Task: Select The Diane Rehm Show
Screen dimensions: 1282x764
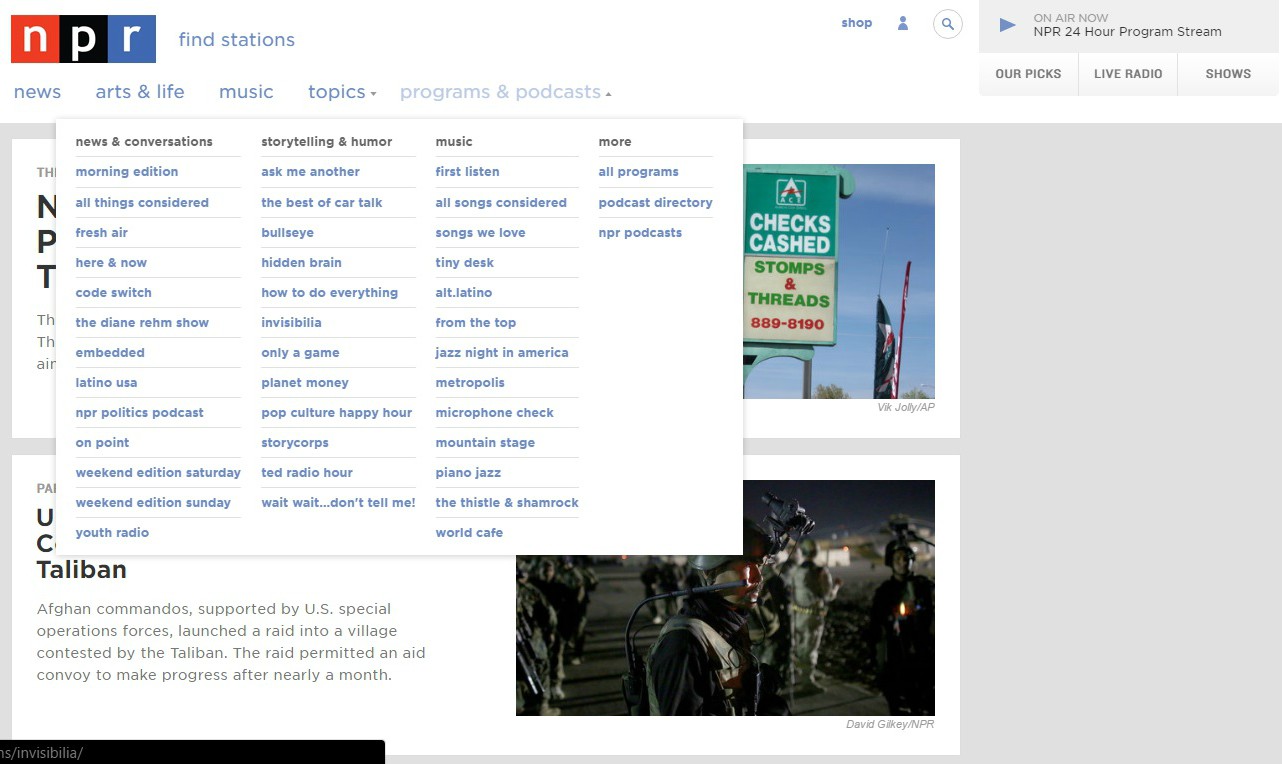Action: coord(142,322)
